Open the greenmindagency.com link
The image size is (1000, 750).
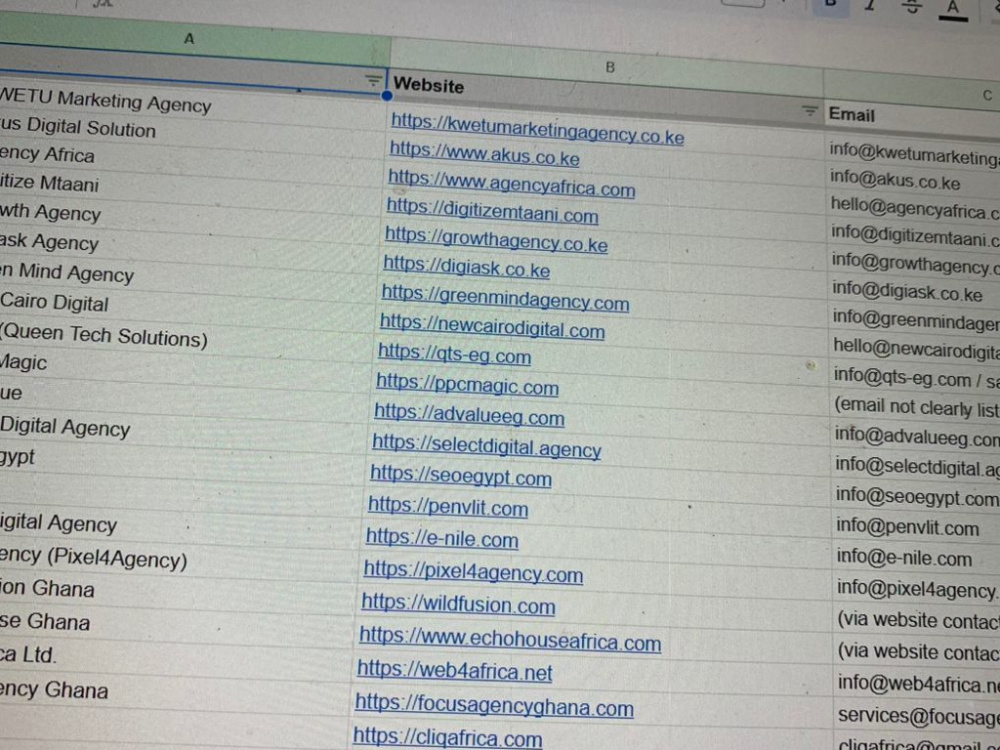coord(505,298)
